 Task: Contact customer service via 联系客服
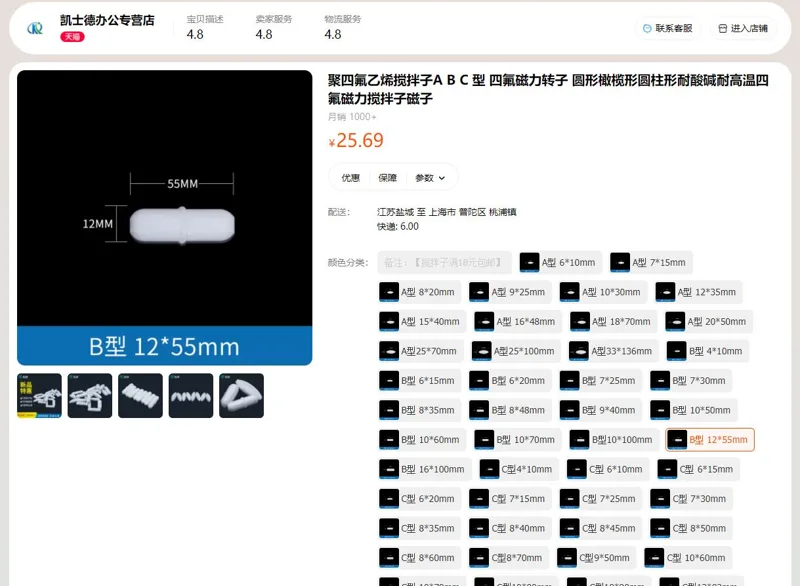point(668,28)
